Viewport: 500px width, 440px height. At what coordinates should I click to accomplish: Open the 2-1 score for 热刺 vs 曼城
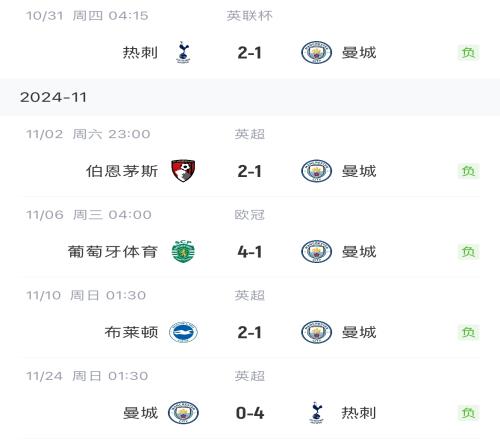[250, 53]
